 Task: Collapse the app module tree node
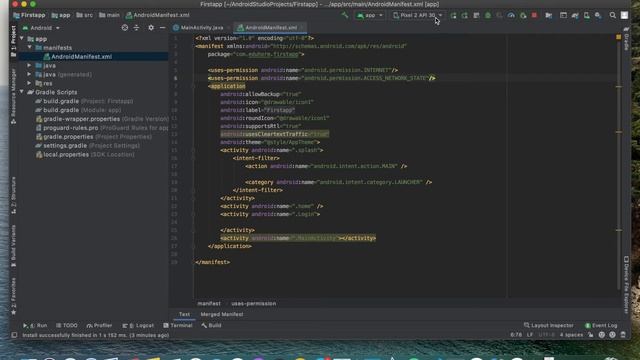click(22, 39)
